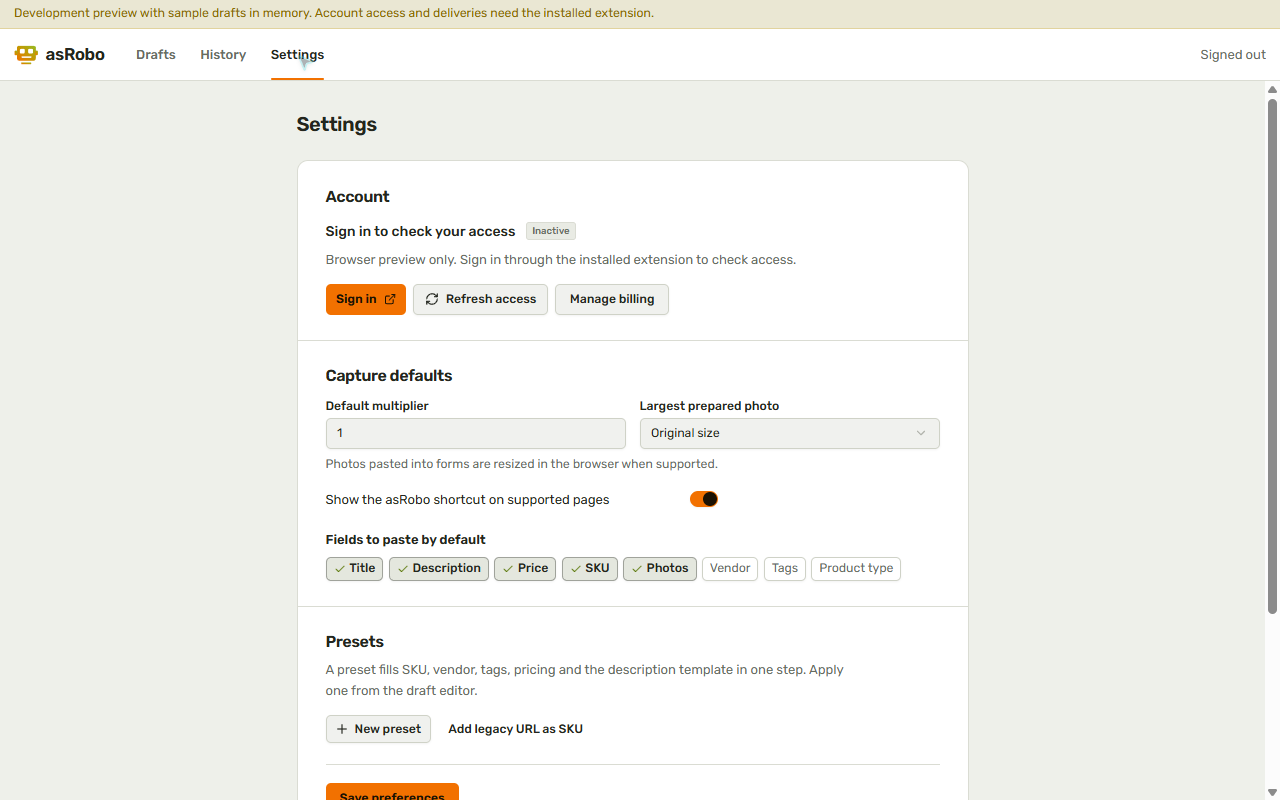Click the vertical scrollbar thumb
Image resolution: width=1280 pixels, height=800 pixels.
click(1272, 355)
